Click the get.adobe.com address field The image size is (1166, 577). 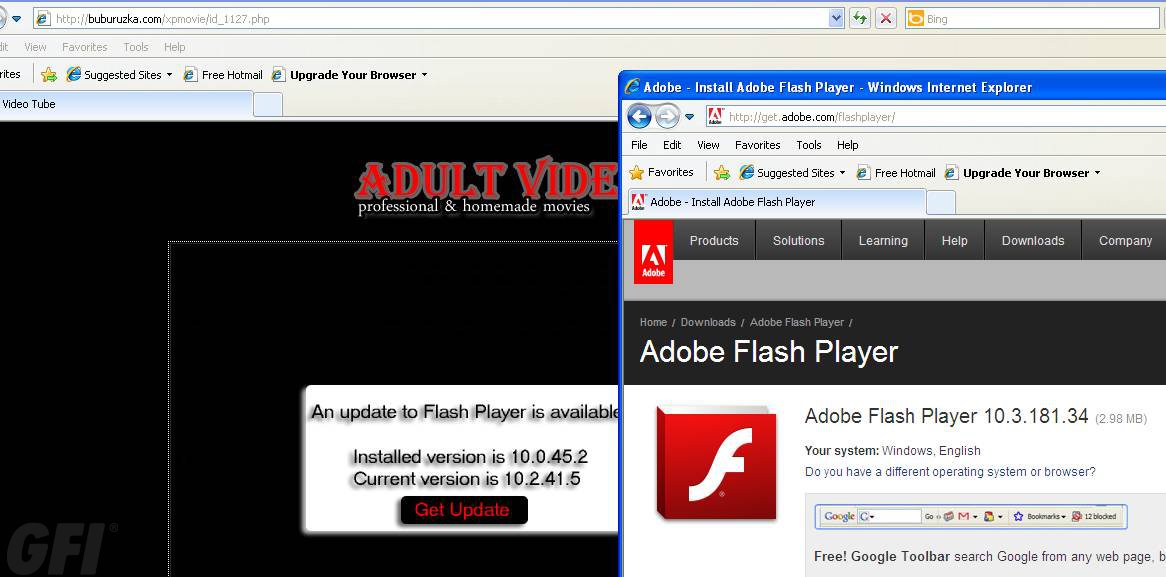coord(935,117)
